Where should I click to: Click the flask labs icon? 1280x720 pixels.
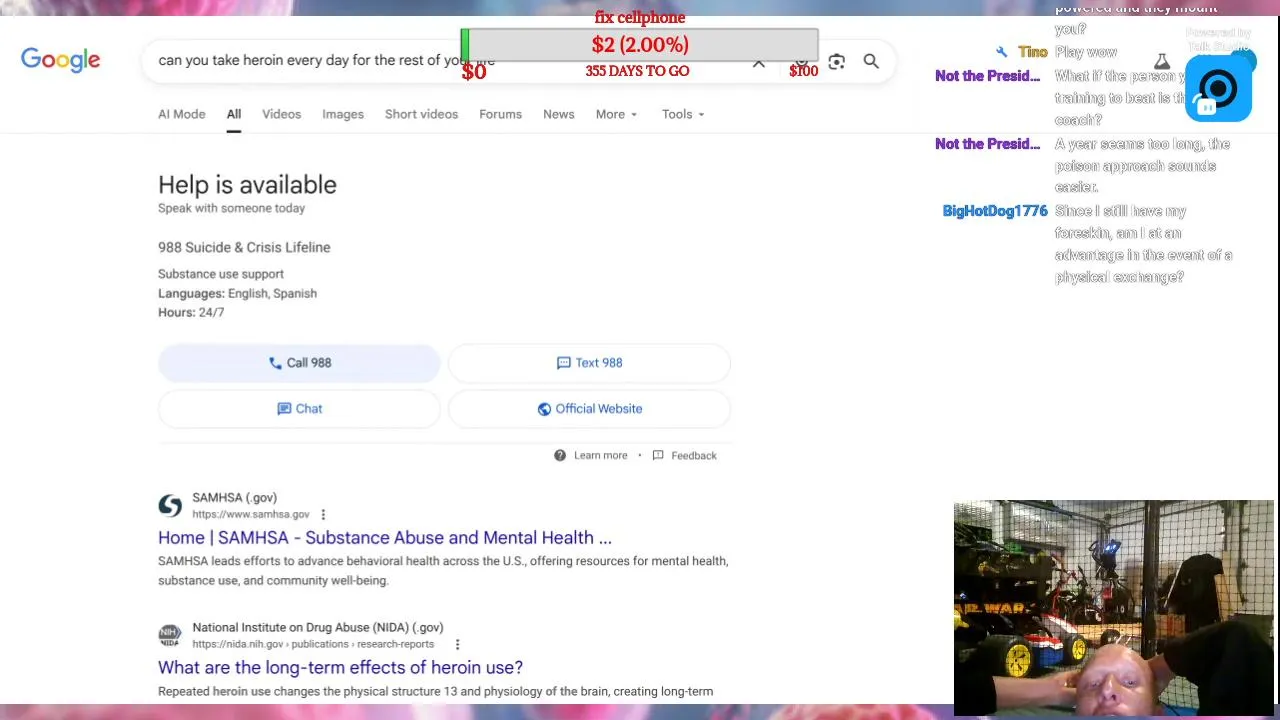pos(1162,62)
